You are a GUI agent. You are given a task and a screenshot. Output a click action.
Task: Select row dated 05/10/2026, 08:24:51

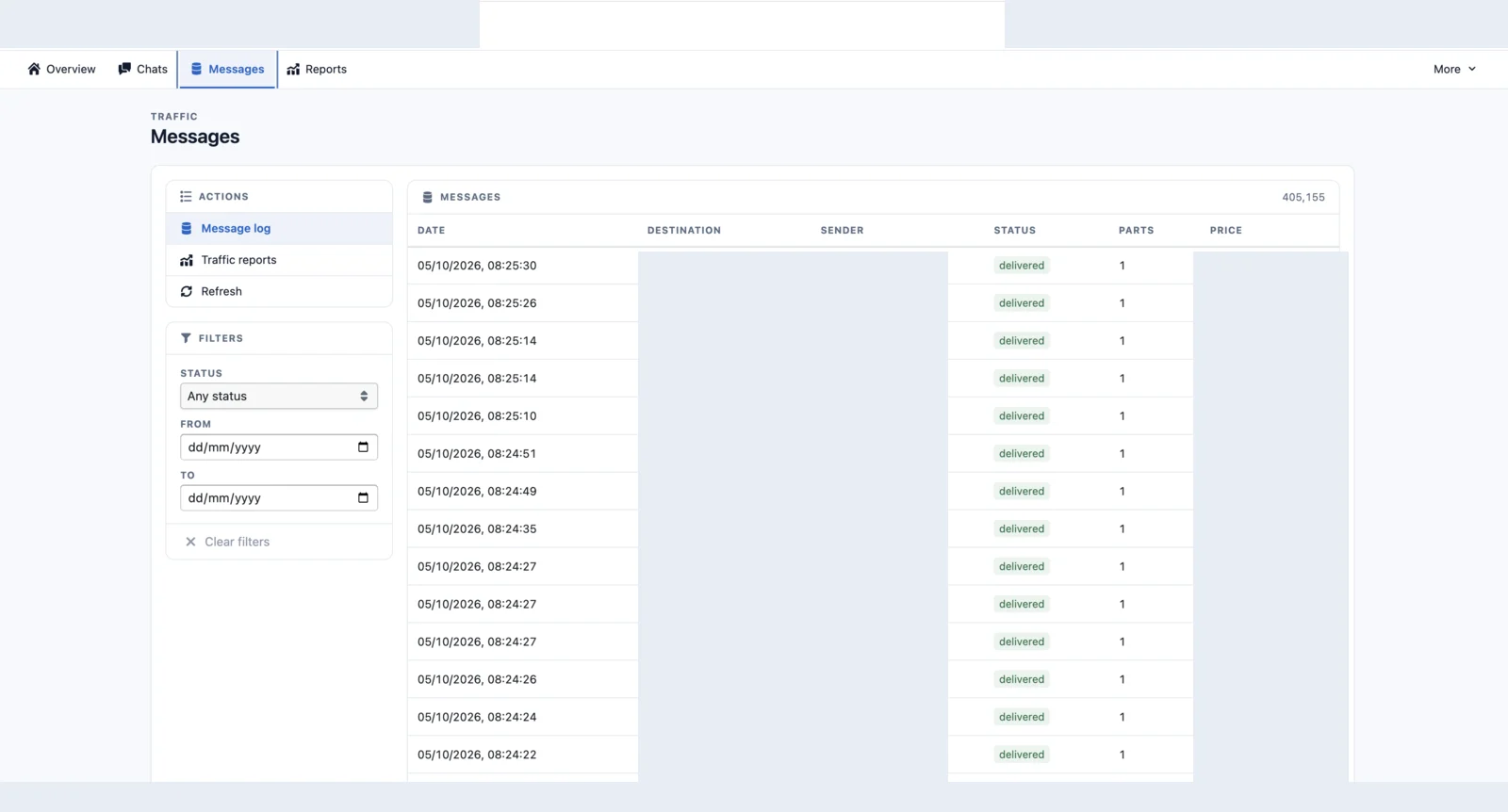coord(873,454)
